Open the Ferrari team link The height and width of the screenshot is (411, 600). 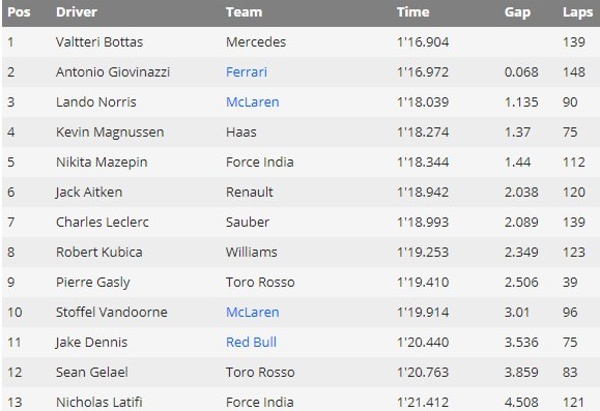tap(247, 72)
